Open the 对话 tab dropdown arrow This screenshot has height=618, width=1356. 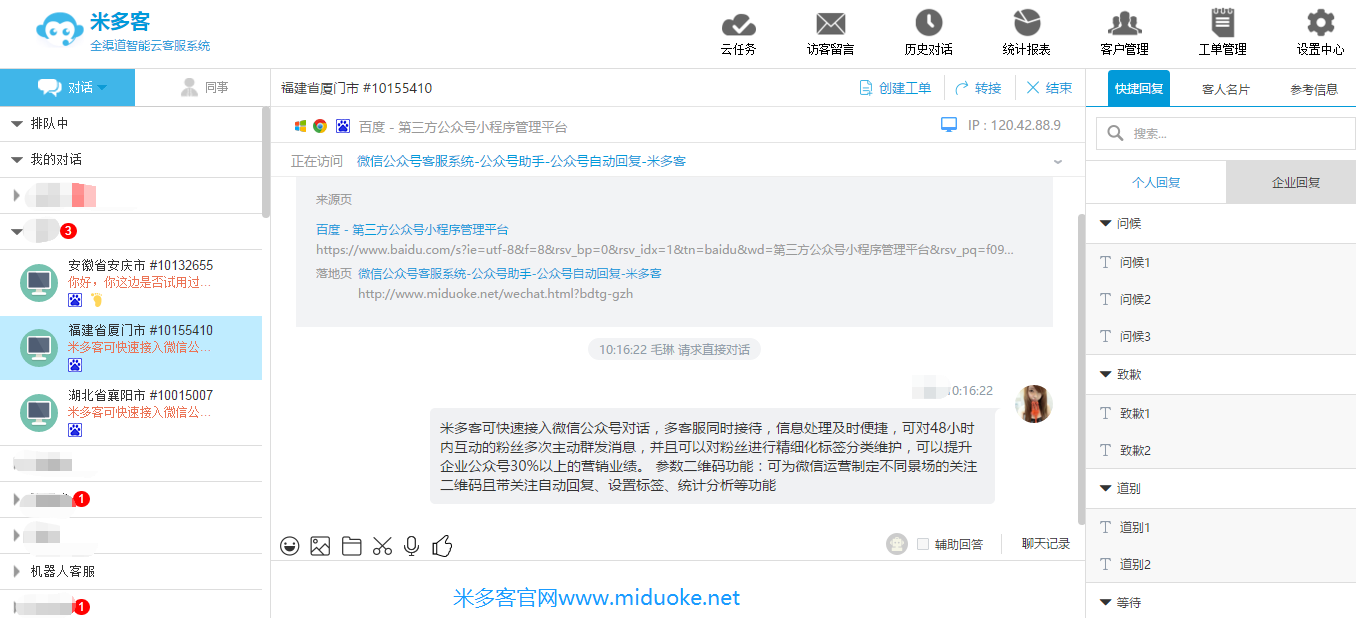(x=102, y=88)
